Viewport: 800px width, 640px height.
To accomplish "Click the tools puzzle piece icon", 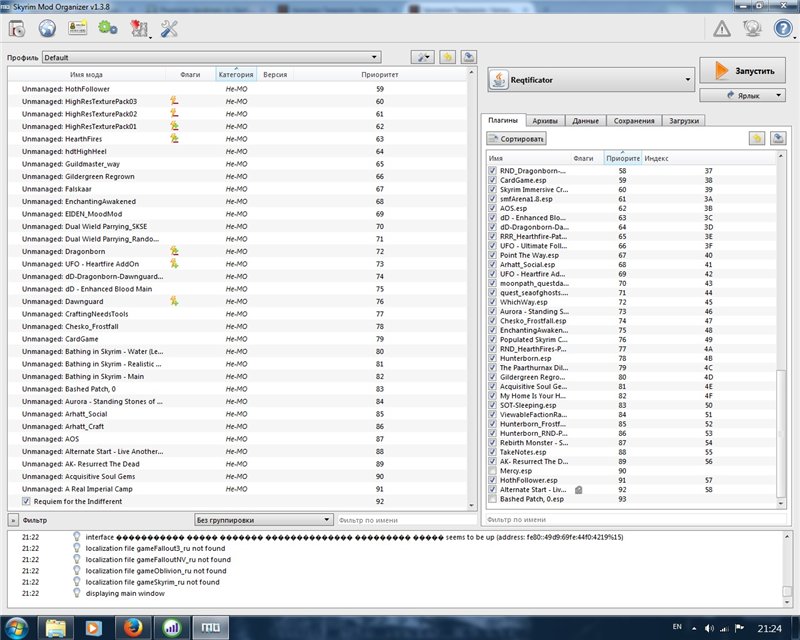I will pyautogui.click(x=138, y=29).
